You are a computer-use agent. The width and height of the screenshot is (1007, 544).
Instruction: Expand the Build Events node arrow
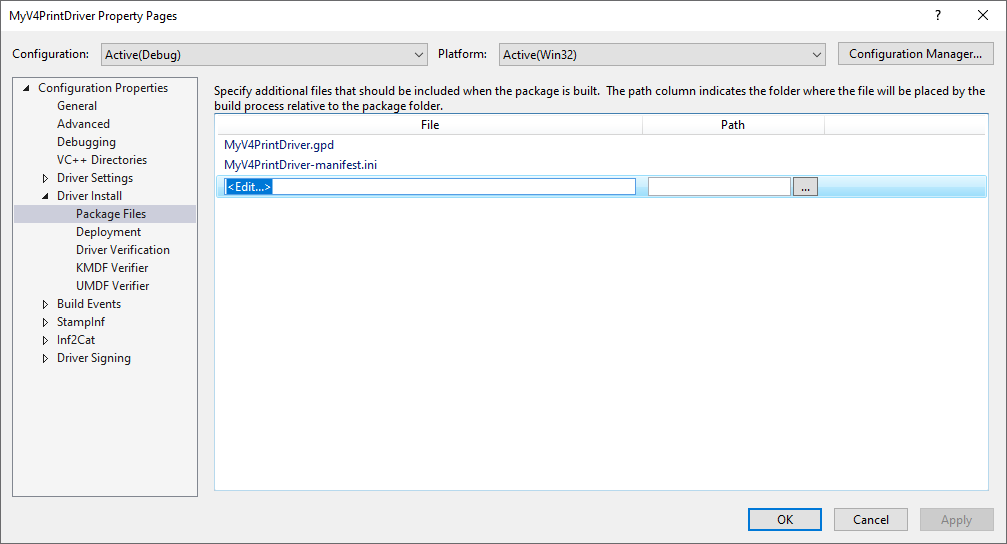(45, 304)
